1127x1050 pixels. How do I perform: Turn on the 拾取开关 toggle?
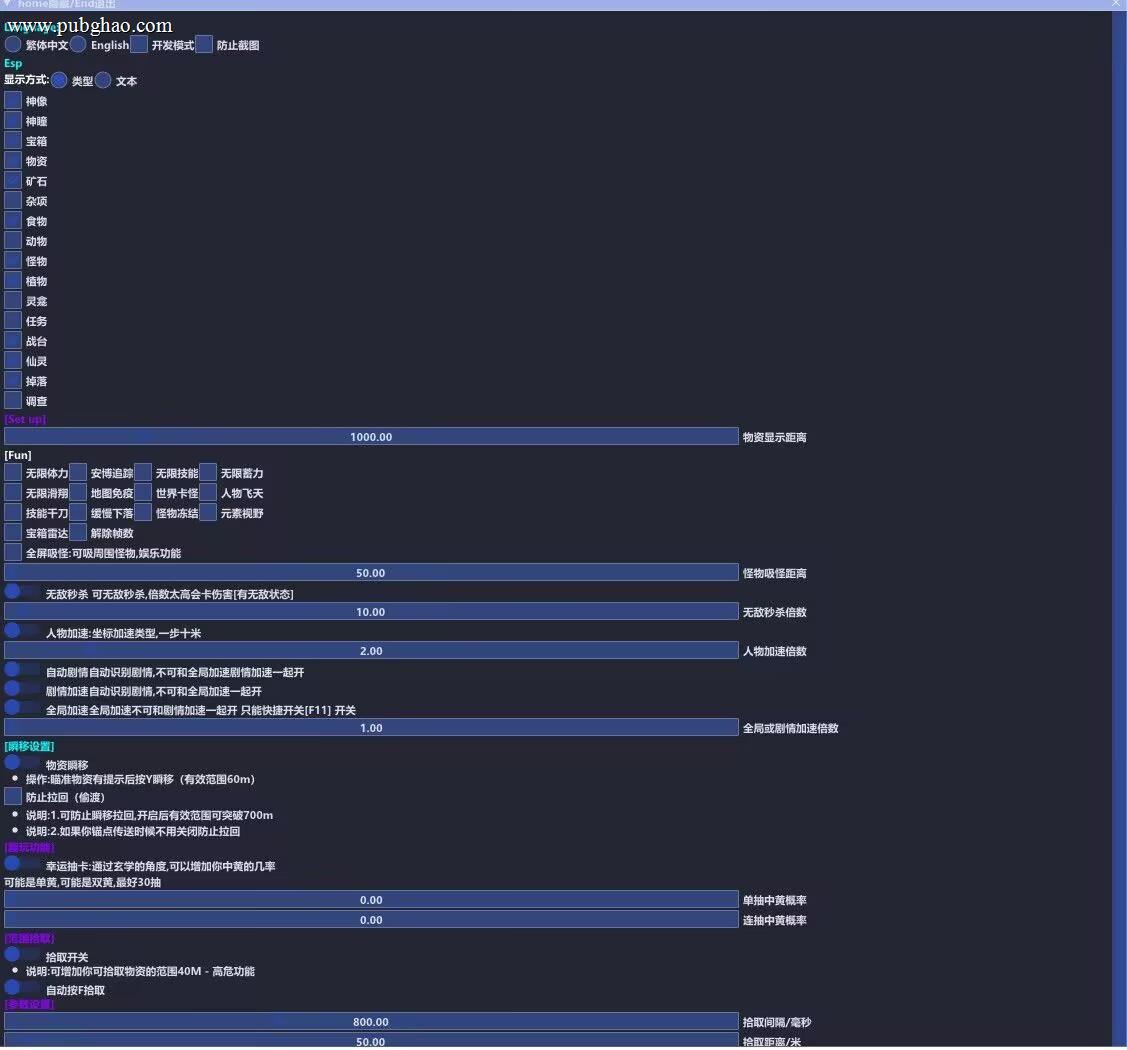(22, 956)
